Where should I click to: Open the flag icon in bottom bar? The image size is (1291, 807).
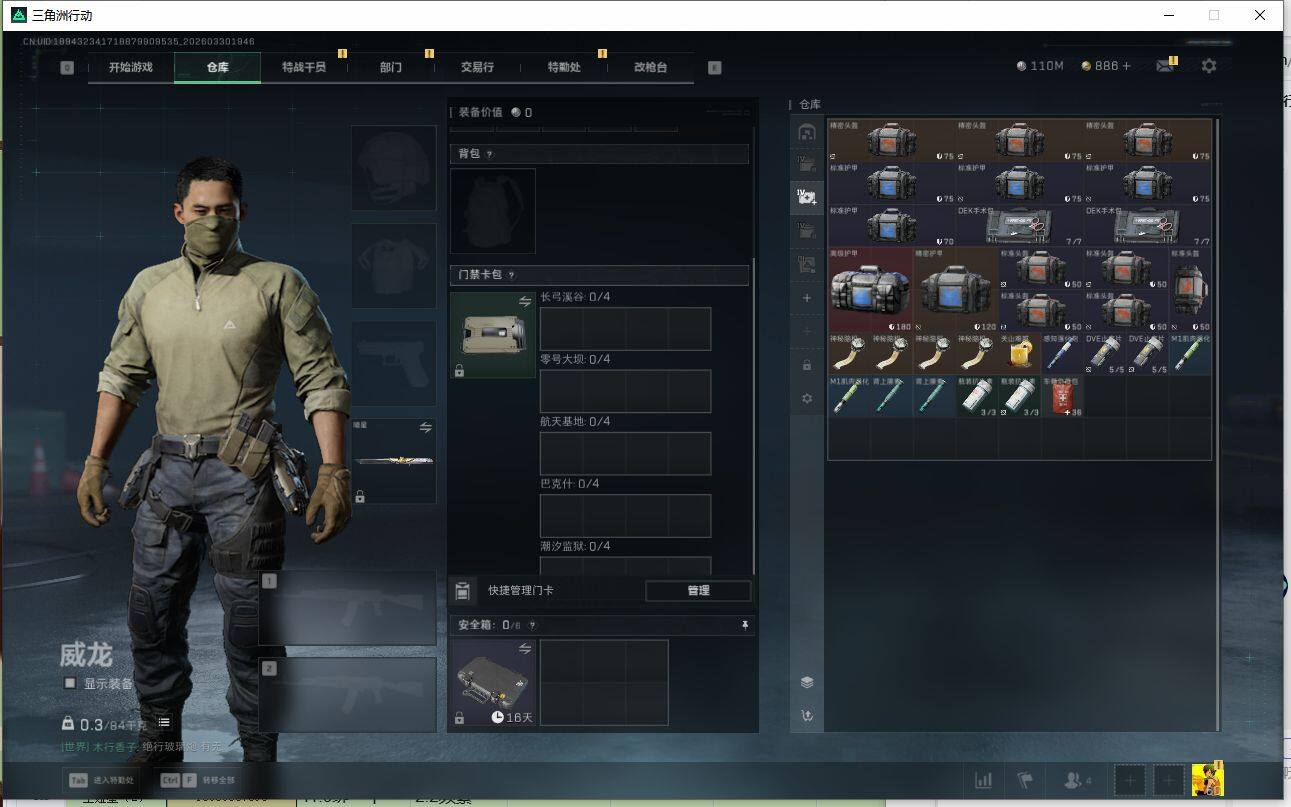1025,780
